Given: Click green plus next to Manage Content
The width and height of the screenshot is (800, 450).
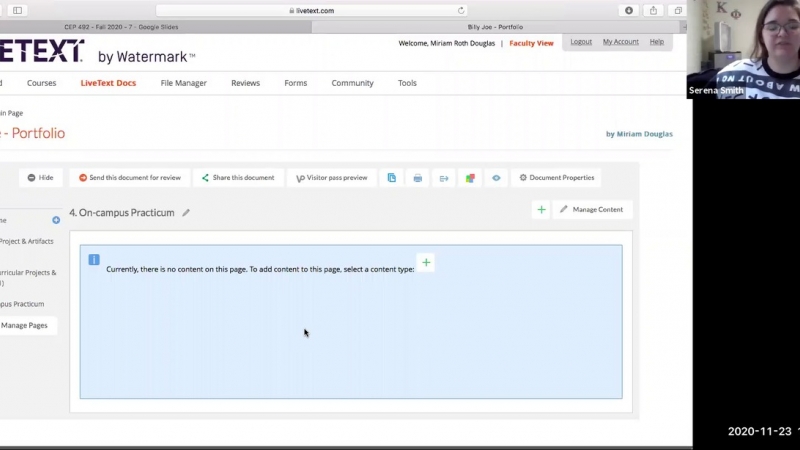Looking at the screenshot, I should click(x=541, y=210).
